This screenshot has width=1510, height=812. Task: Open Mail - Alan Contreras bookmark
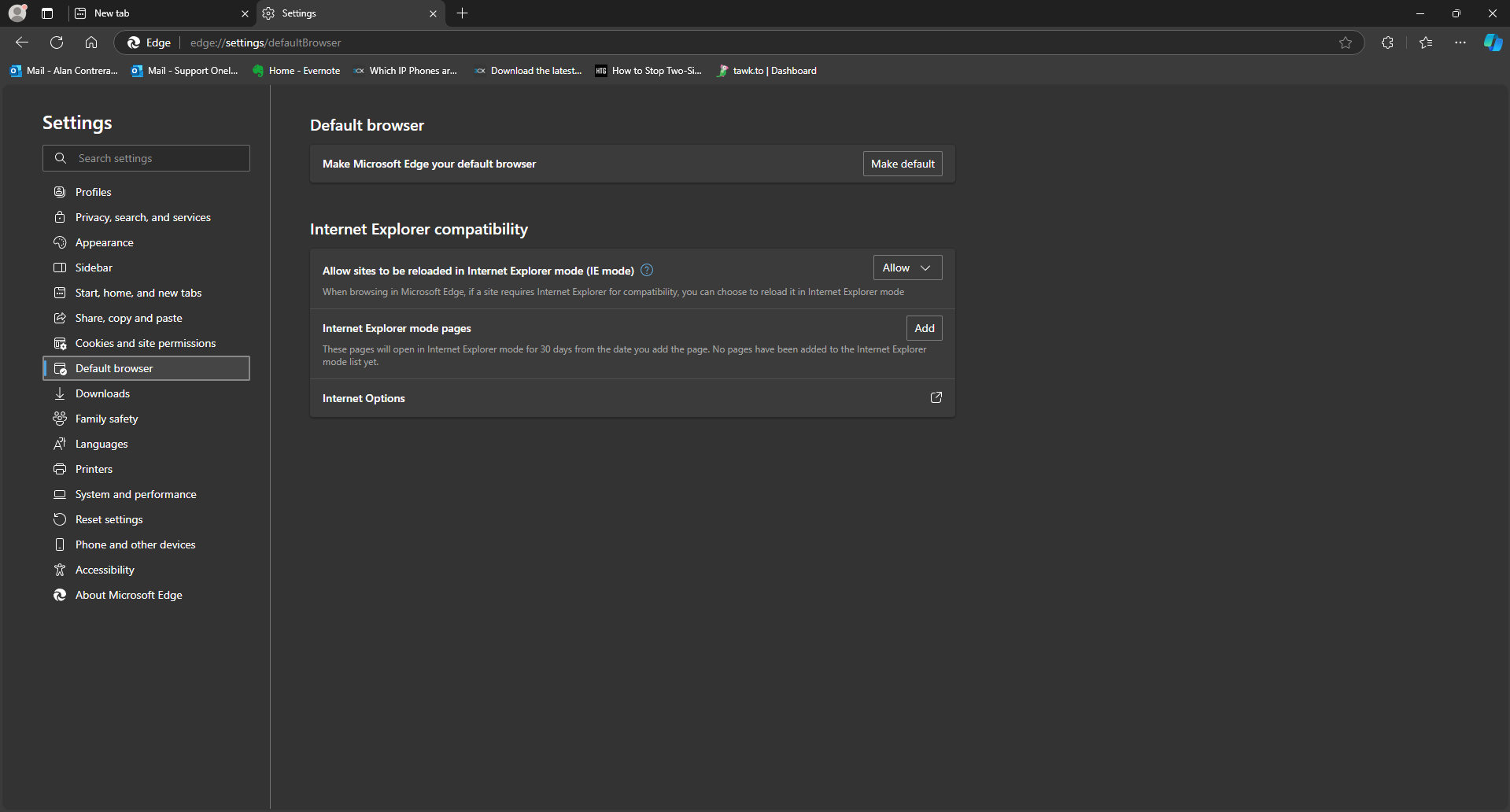click(x=64, y=71)
